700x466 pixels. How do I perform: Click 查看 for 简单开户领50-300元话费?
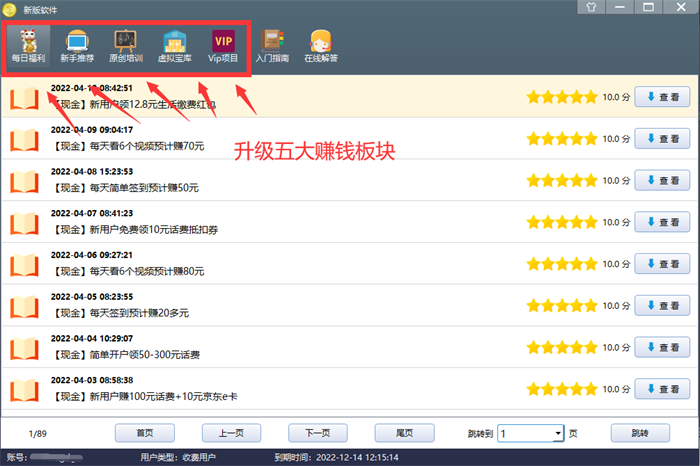(662, 347)
